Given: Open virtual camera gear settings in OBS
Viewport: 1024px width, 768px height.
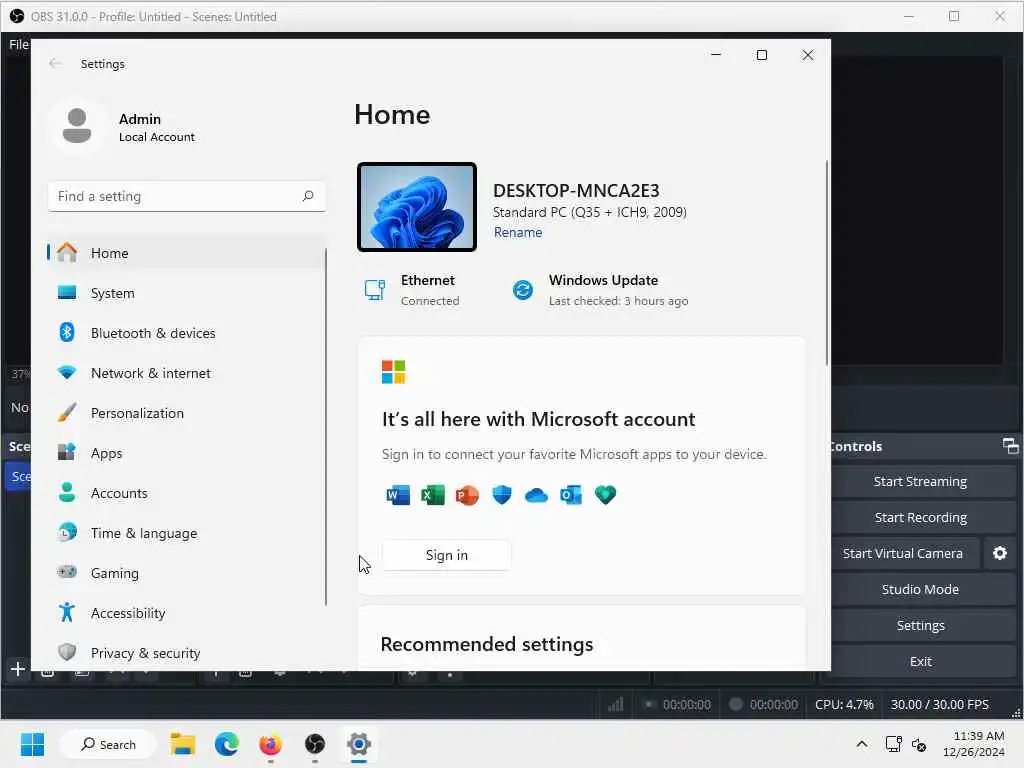Looking at the screenshot, I should click(1000, 553).
